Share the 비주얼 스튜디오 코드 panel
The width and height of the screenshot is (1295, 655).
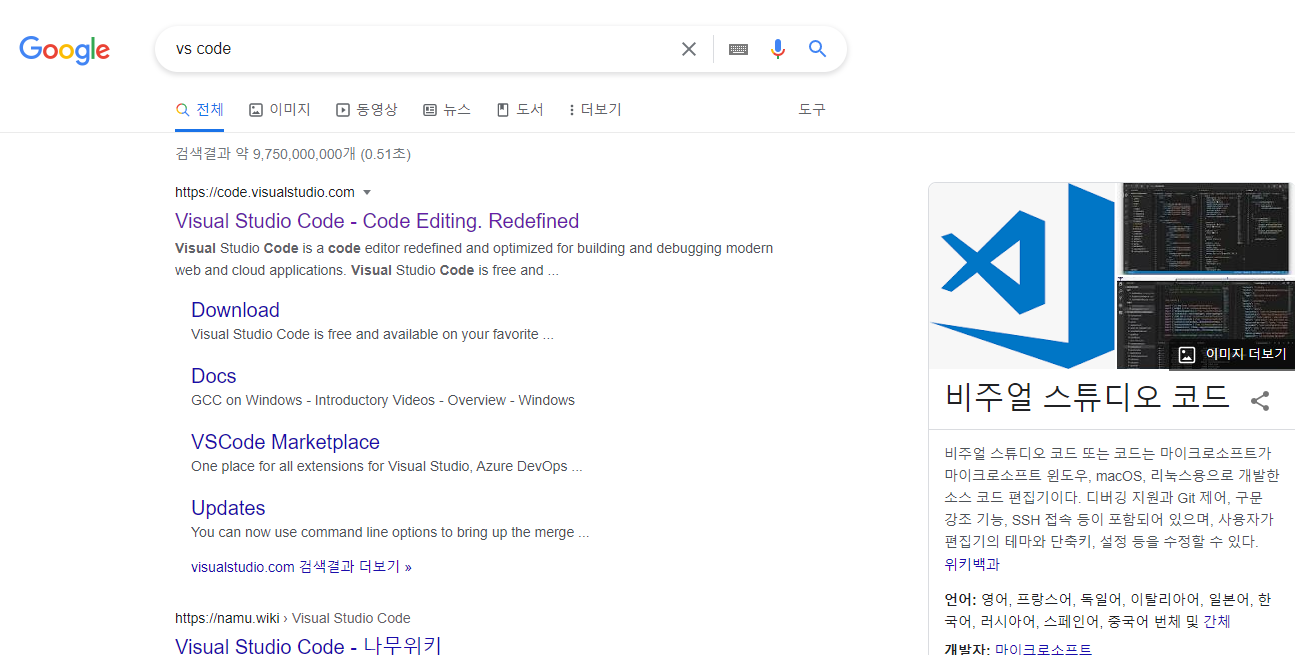[x=1260, y=401]
